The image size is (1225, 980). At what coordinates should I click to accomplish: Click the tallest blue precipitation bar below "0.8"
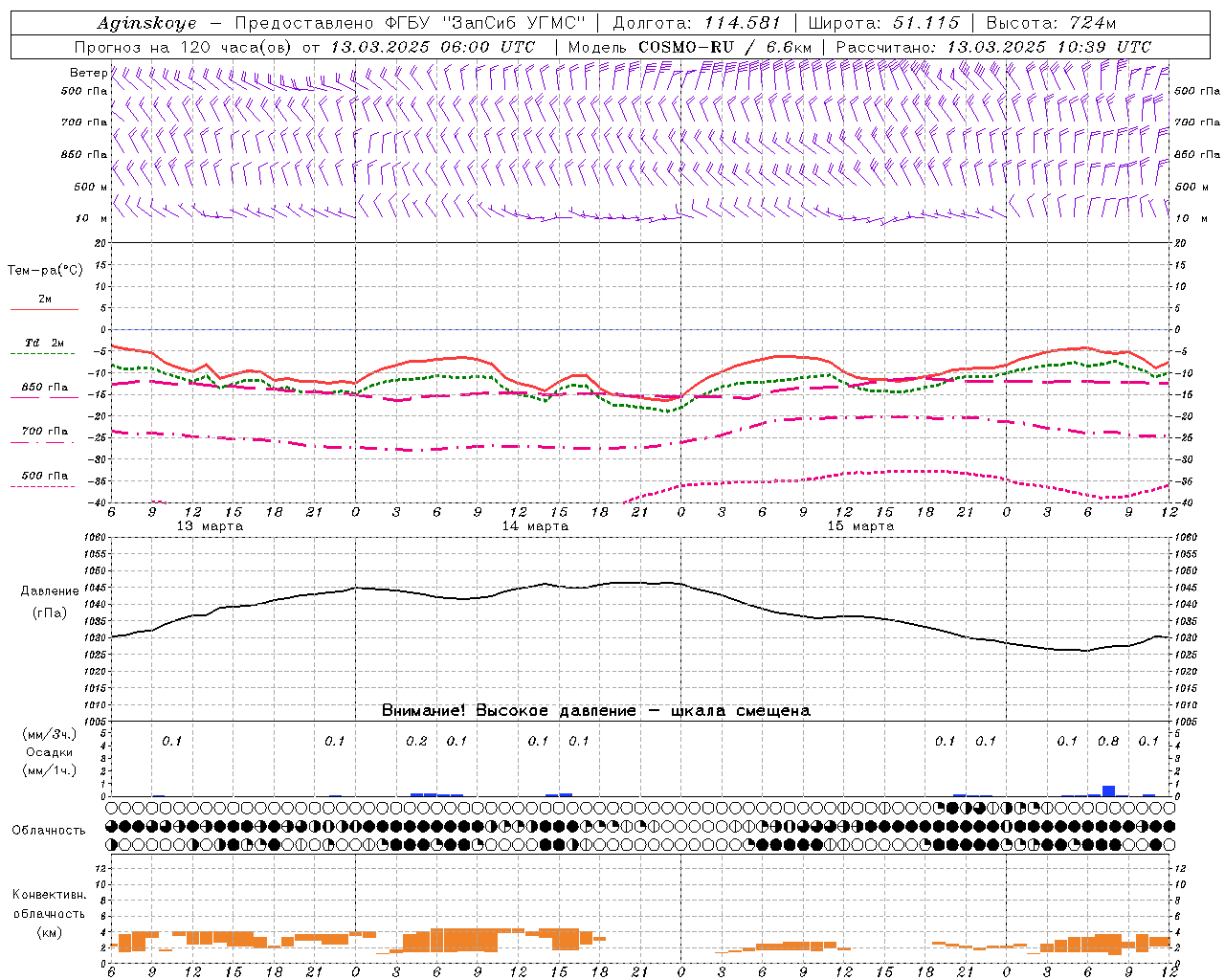[1108, 791]
